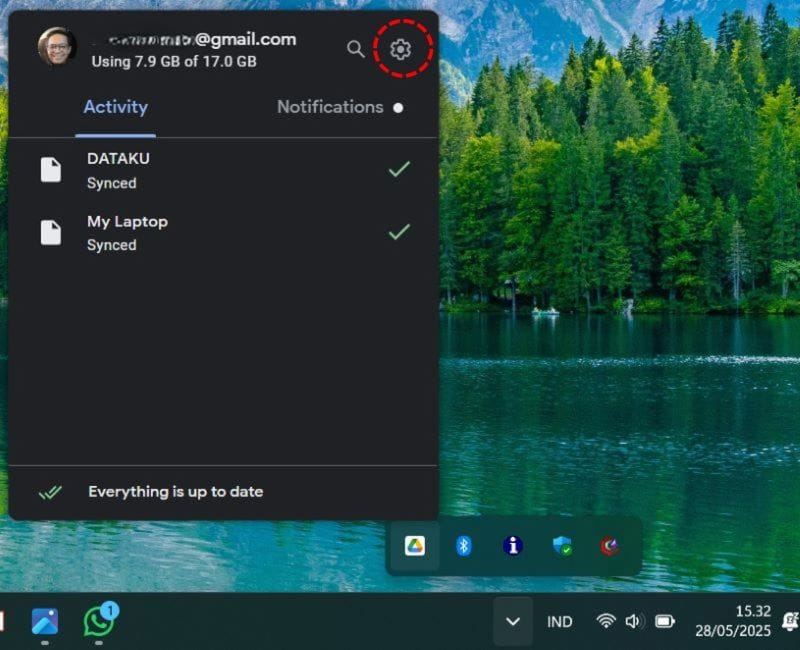The height and width of the screenshot is (650, 800).
Task: Open WhatsApp from the taskbar
Action: tap(99, 621)
